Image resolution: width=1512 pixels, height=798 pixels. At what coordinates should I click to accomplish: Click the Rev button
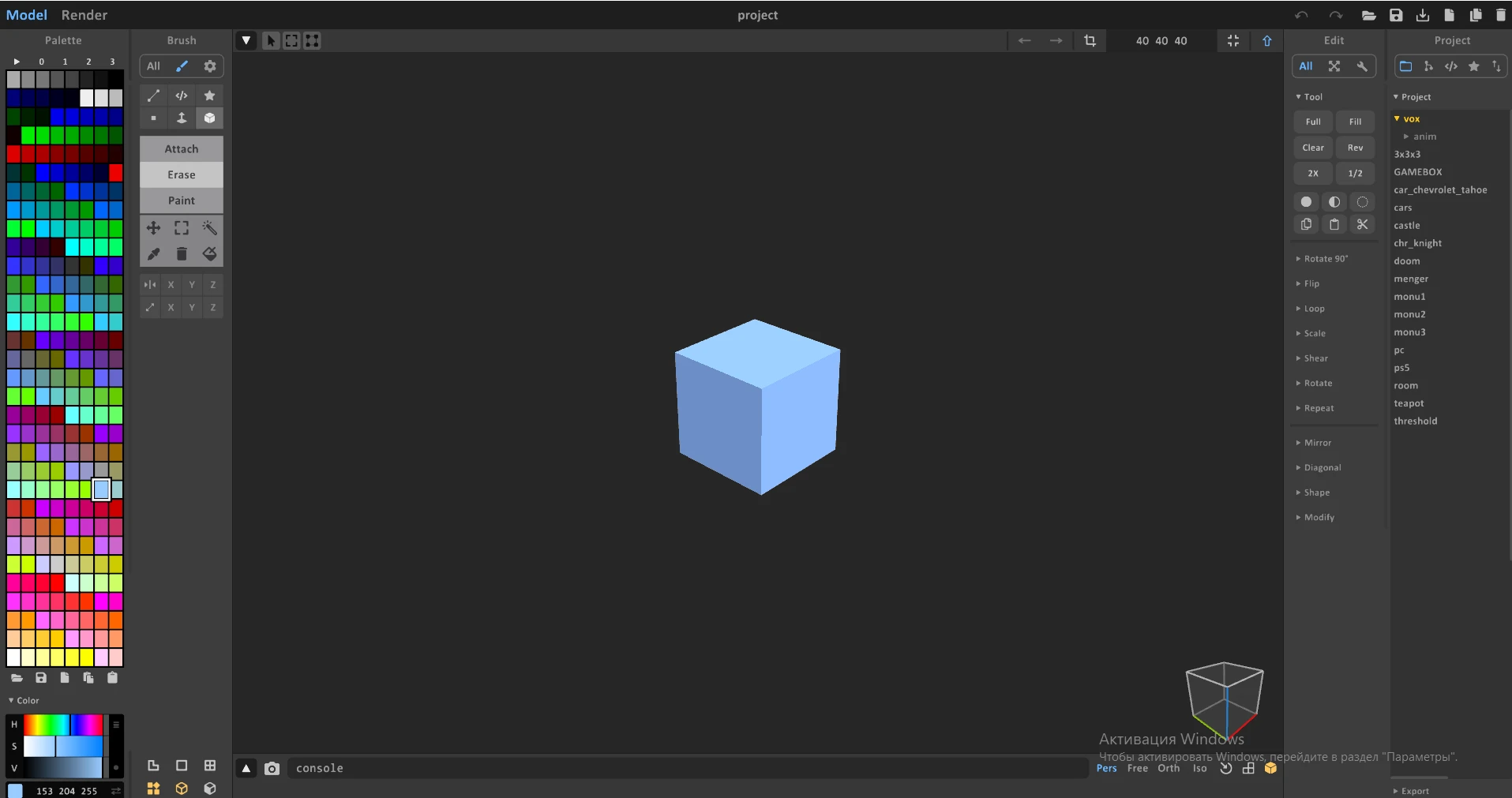coord(1355,148)
